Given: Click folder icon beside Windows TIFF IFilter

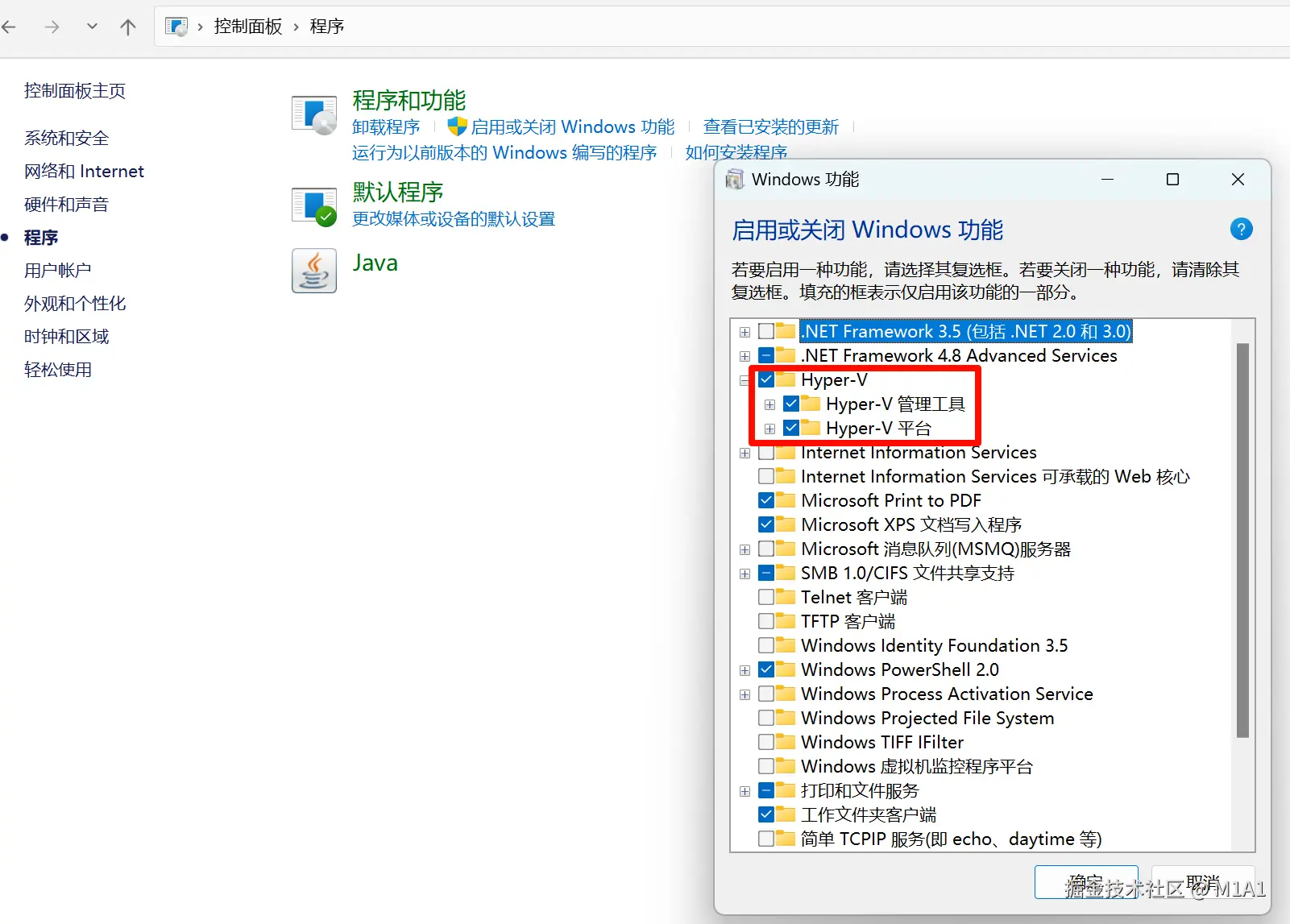Looking at the screenshot, I should pyautogui.click(x=786, y=742).
